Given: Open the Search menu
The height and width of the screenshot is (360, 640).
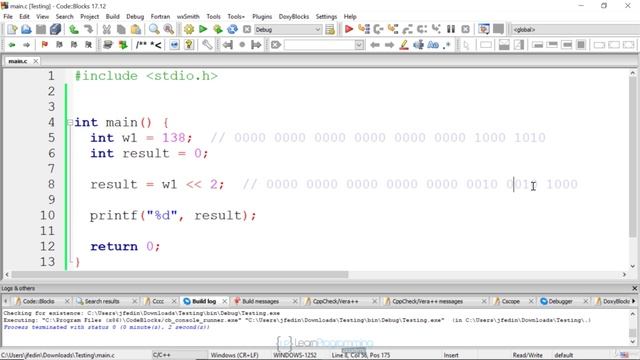Looking at the screenshot, I should pos(64,16).
